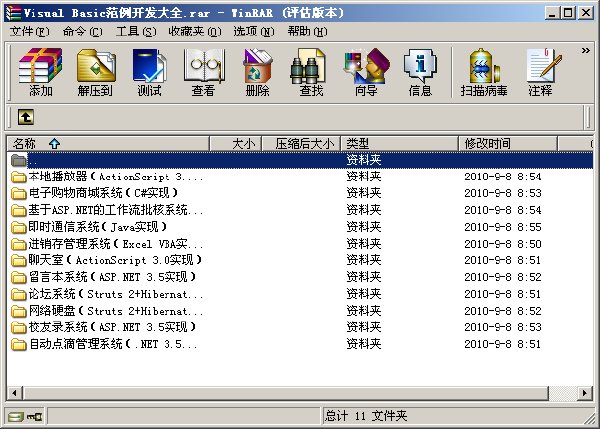The image size is (600, 429).
Task: Select 基于ASP.NET的工作流批核系统 folder name
Action: (x=116, y=210)
